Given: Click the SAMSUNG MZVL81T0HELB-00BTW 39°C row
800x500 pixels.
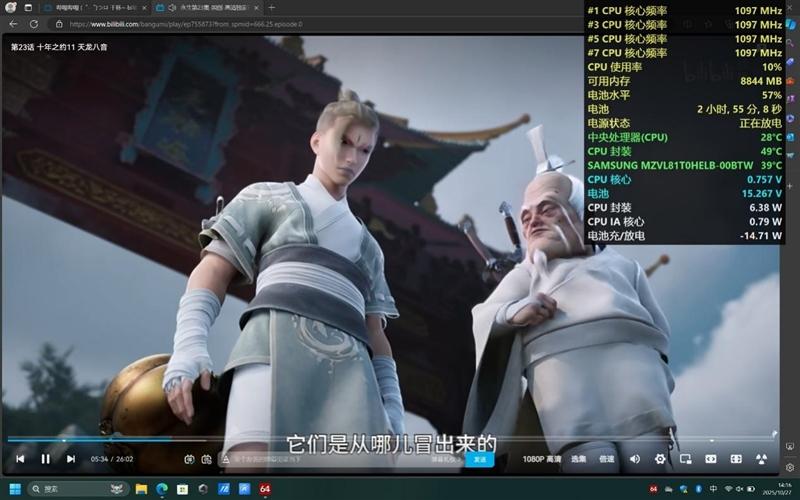Looking at the screenshot, I should coord(684,165).
